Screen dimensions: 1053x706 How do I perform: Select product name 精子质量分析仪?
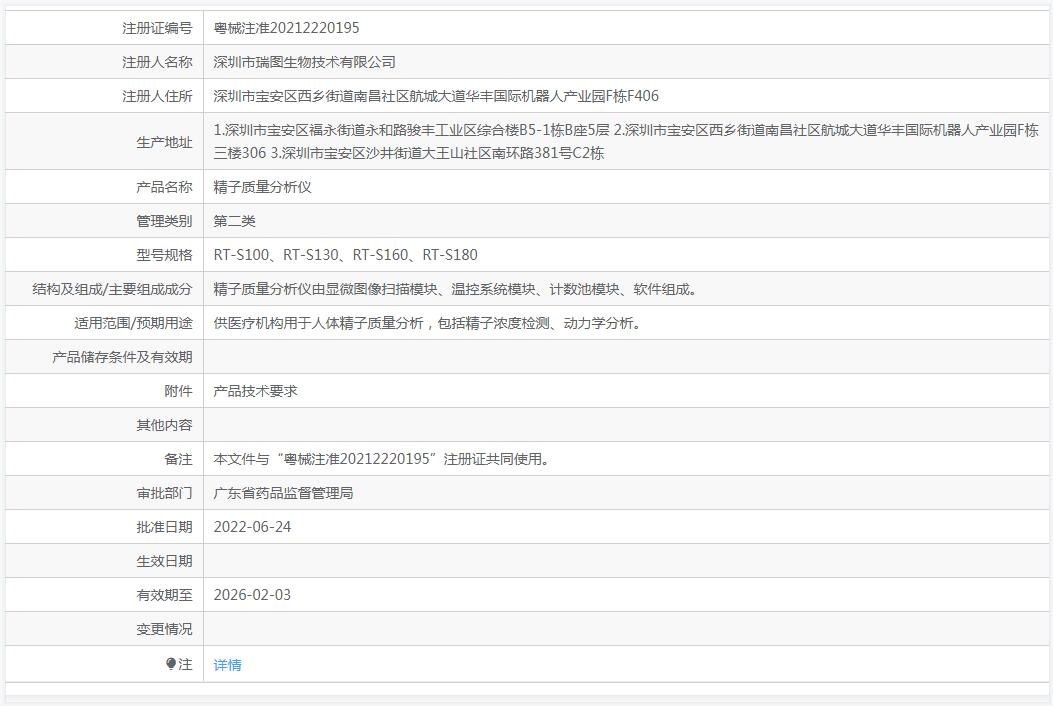[x=263, y=187]
